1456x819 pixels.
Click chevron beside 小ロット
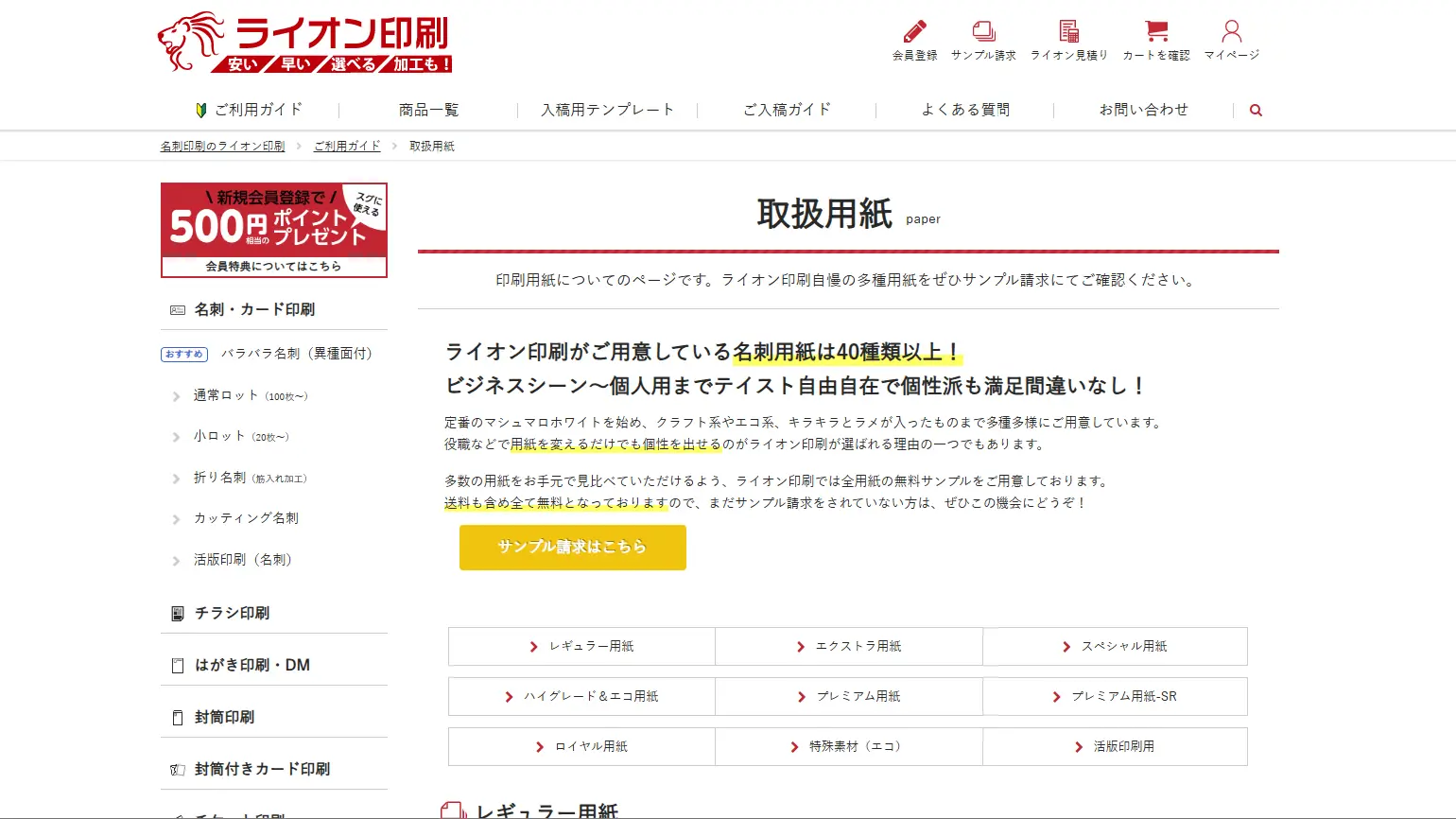click(176, 438)
